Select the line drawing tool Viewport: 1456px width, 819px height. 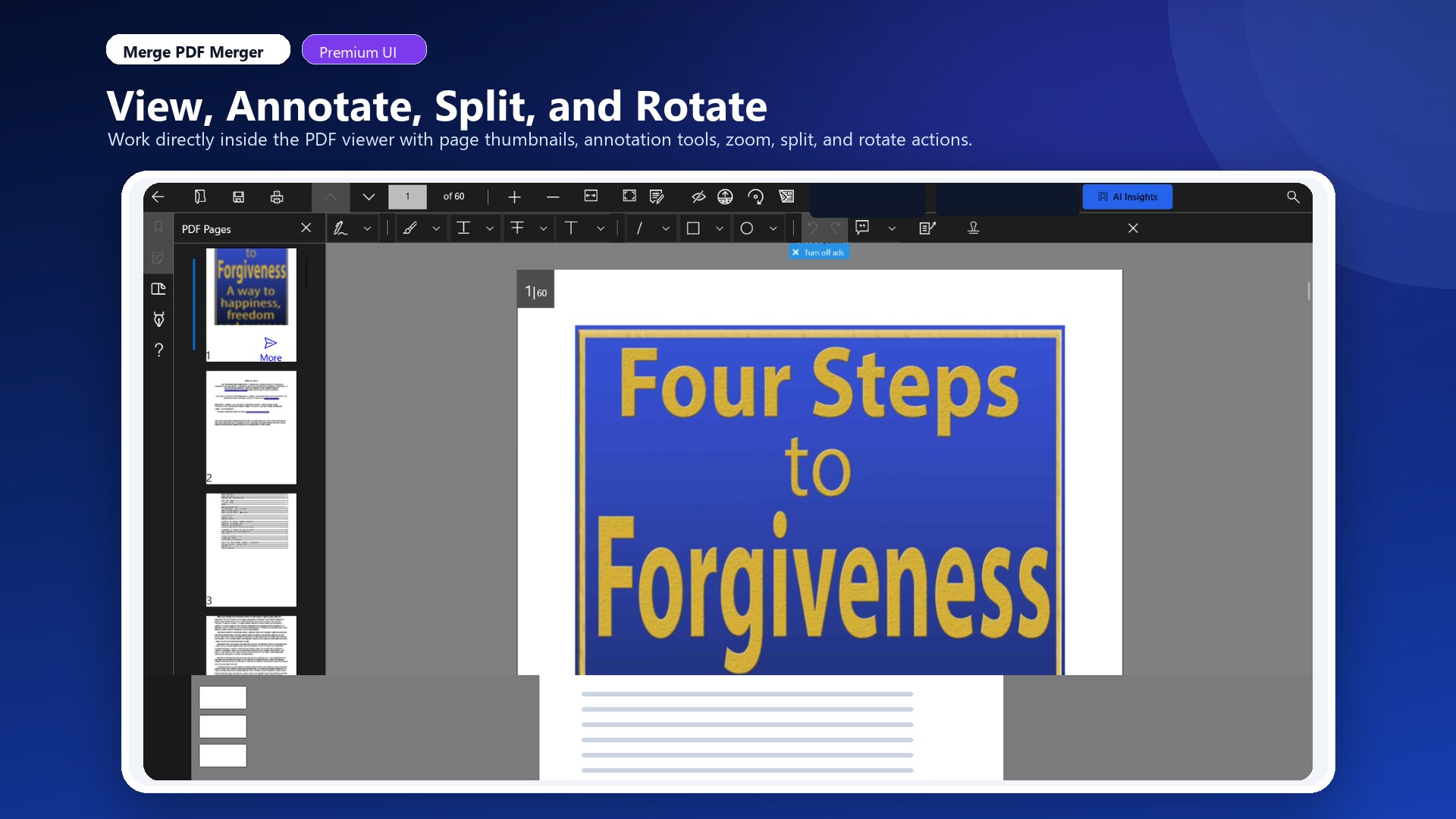[x=639, y=228]
